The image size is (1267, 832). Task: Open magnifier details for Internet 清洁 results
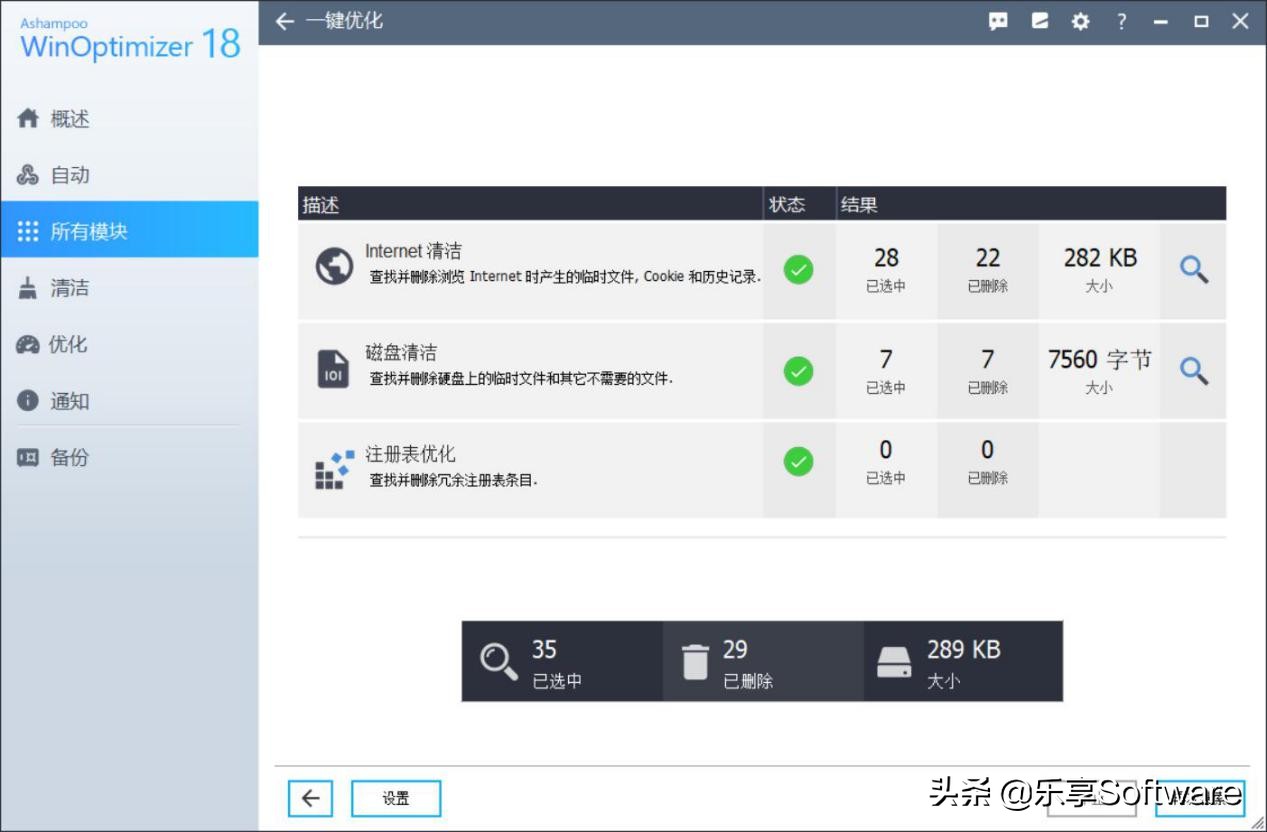[x=1192, y=268]
